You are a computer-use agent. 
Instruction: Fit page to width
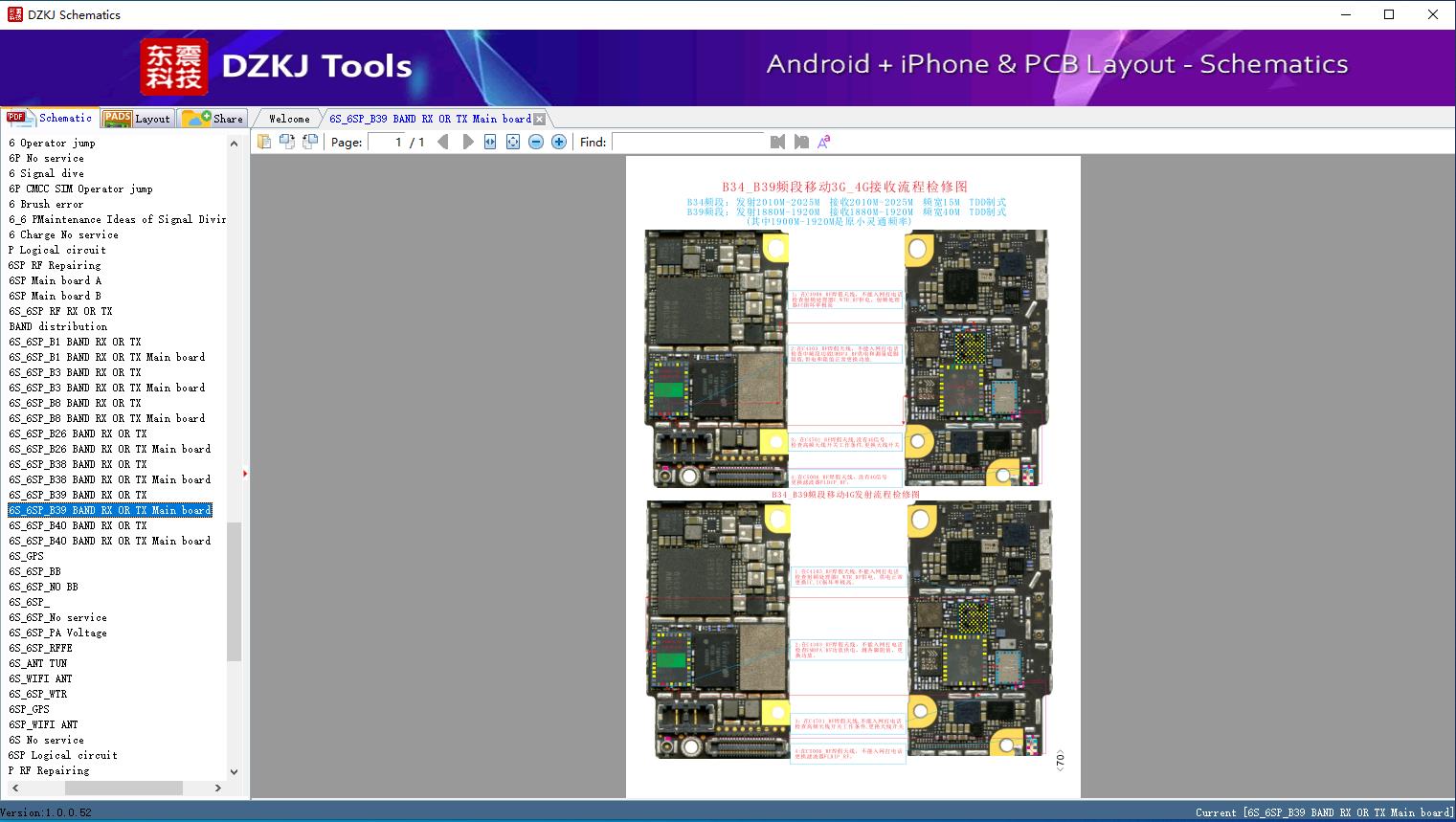point(490,142)
